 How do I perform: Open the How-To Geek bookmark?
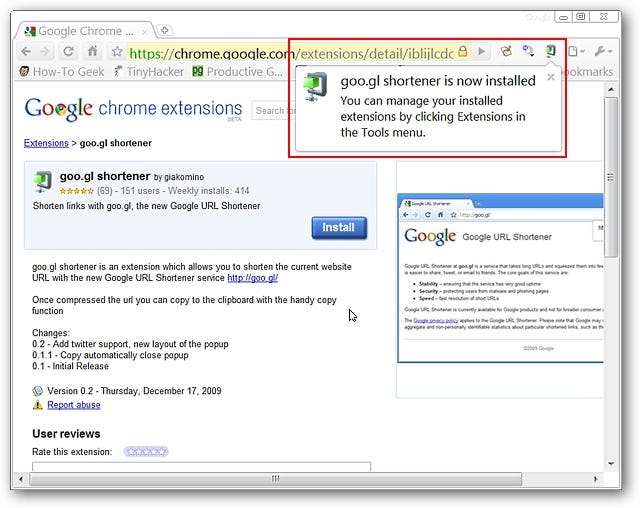[62, 72]
